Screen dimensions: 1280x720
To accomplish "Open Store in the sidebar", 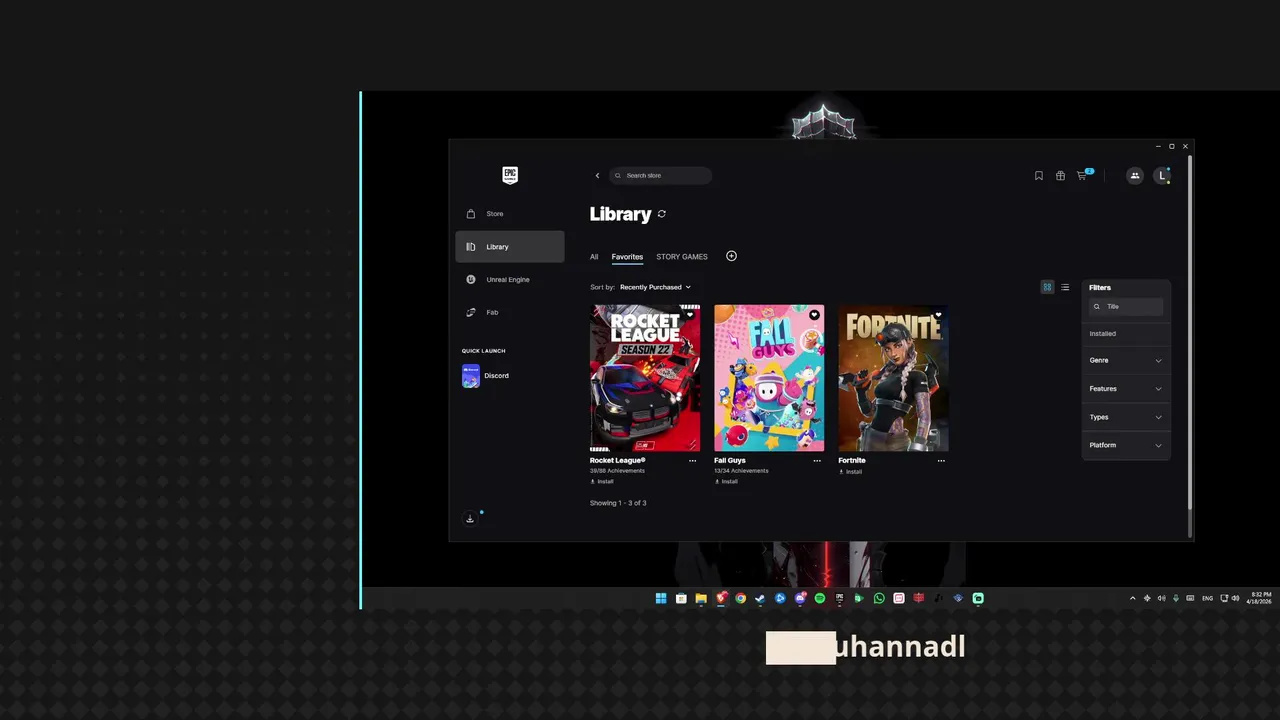I will (x=510, y=214).
